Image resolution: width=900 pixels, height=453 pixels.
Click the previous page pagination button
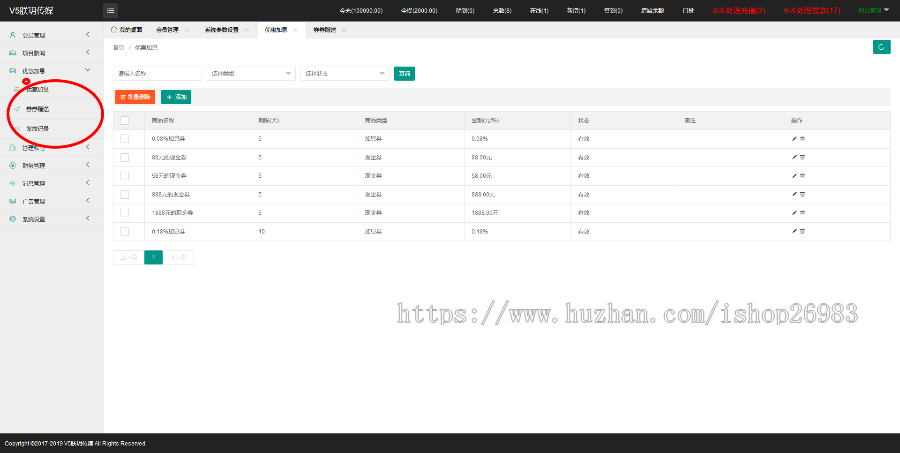coord(129,258)
